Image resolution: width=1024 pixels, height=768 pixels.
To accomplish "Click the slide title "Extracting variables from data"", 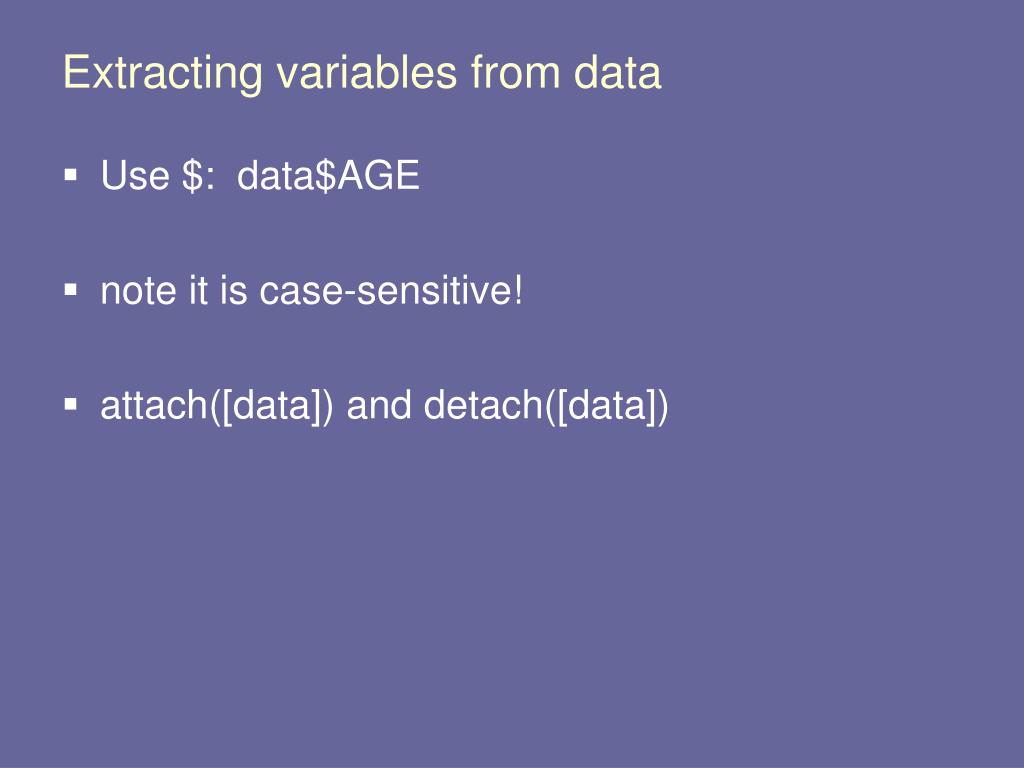I will (x=362, y=72).
